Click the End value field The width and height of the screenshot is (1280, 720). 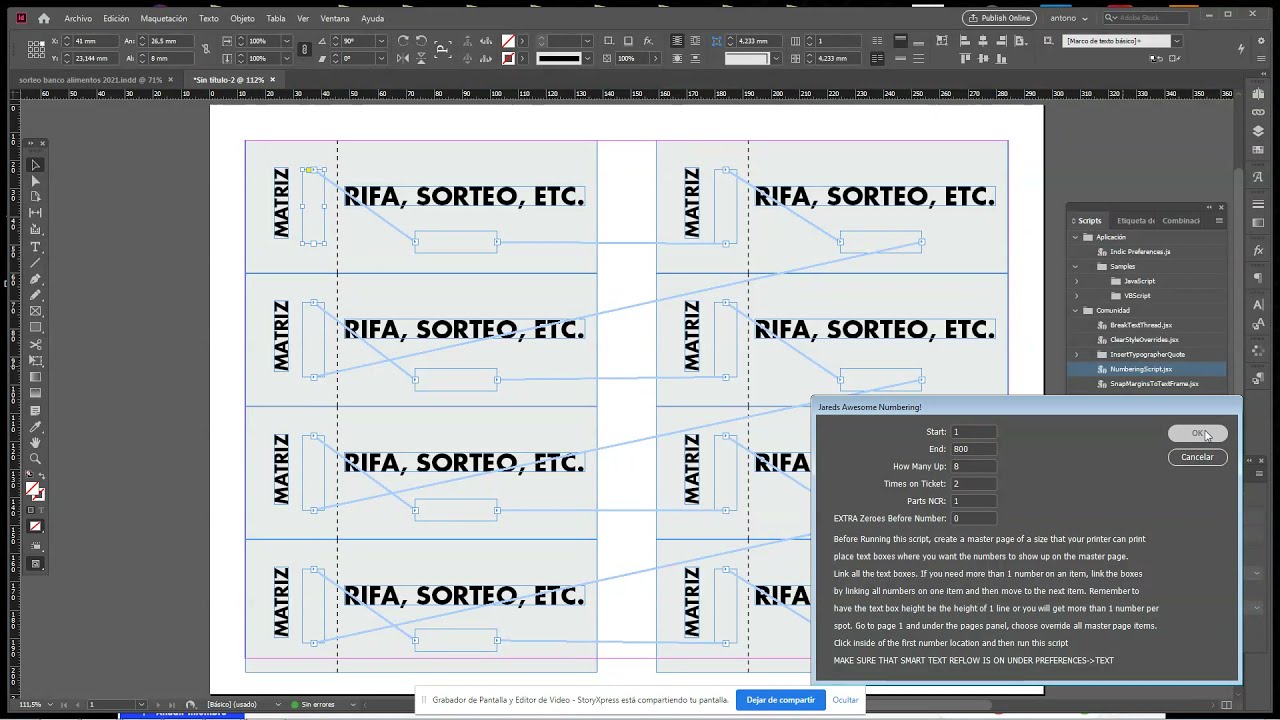[973, 449]
